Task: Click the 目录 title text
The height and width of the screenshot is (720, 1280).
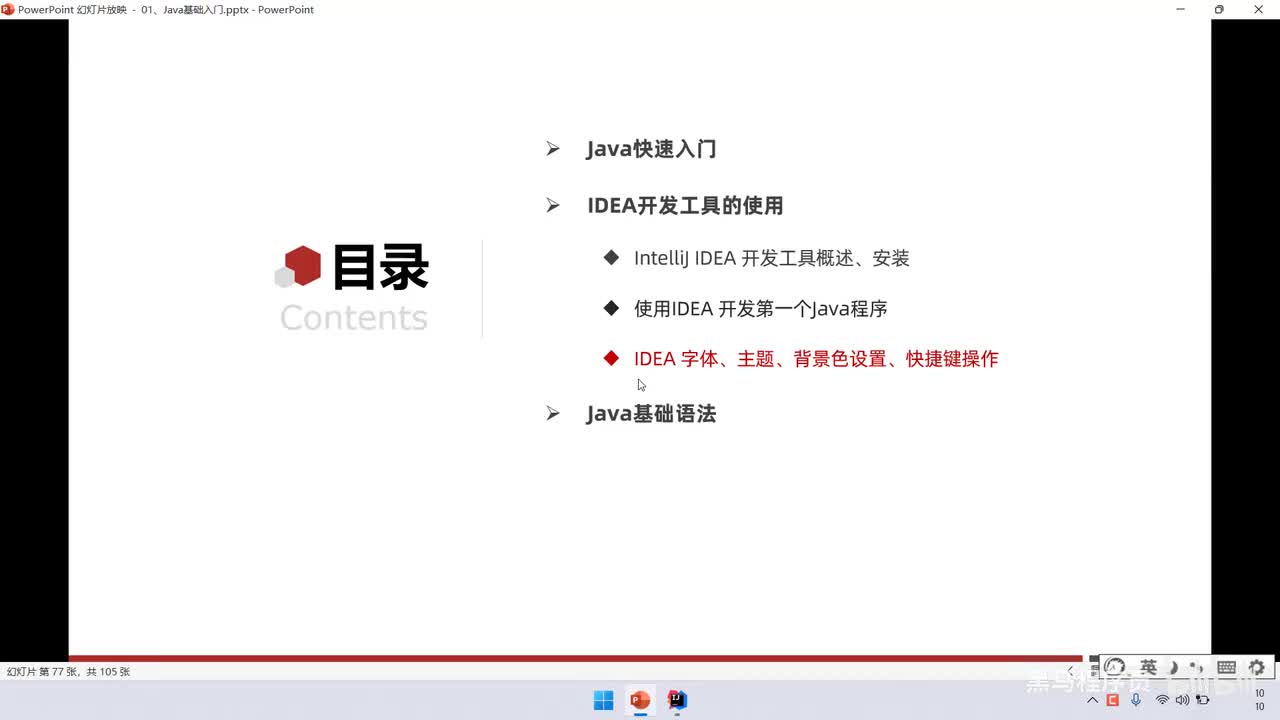Action: pyautogui.click(x=380, y=267)
